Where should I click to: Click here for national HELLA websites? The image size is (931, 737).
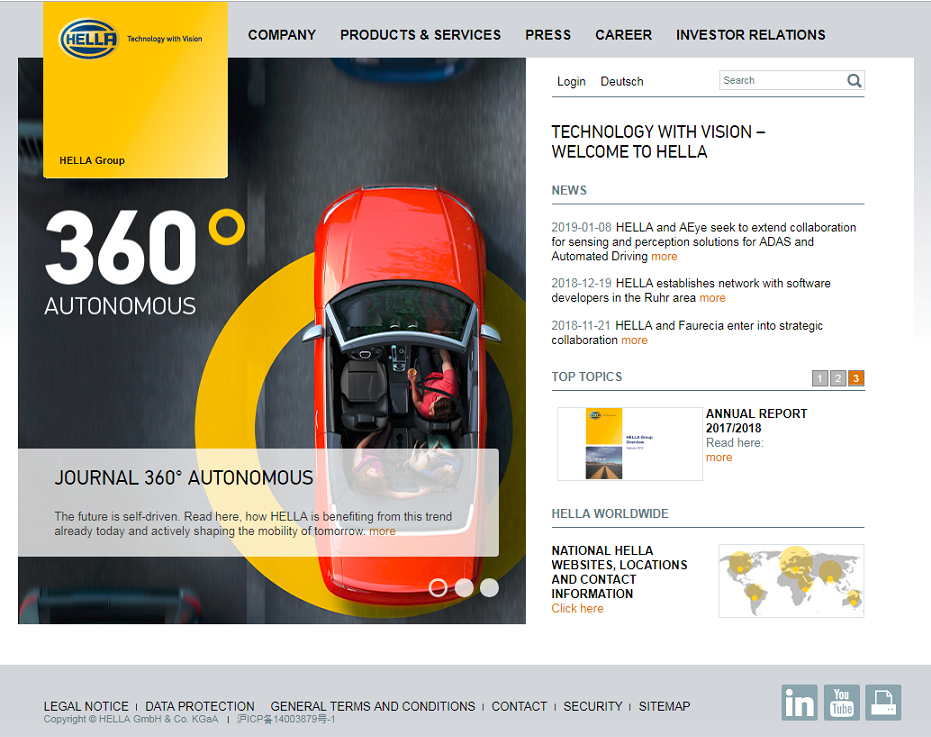click(577, 609)
